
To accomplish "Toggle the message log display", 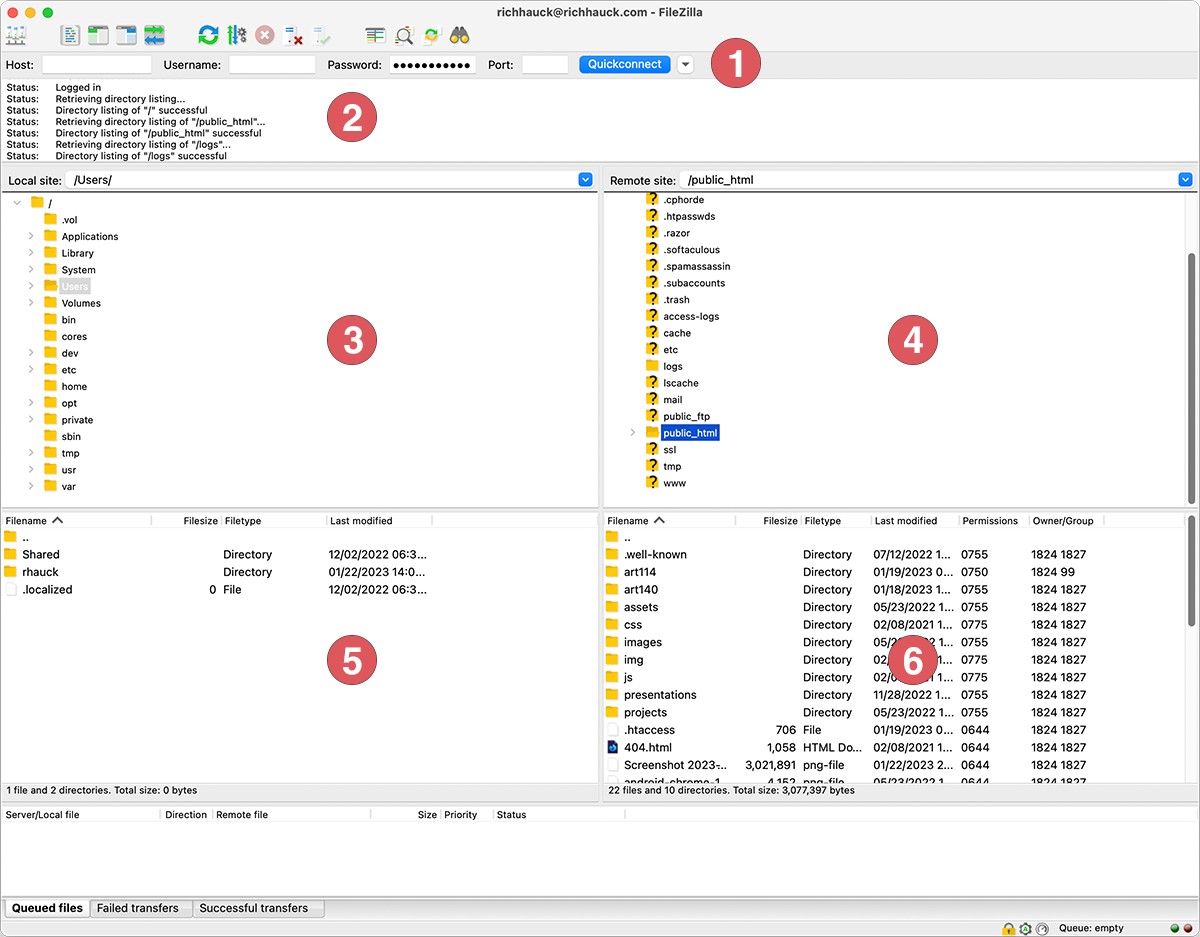I will (x=70, y=35).
